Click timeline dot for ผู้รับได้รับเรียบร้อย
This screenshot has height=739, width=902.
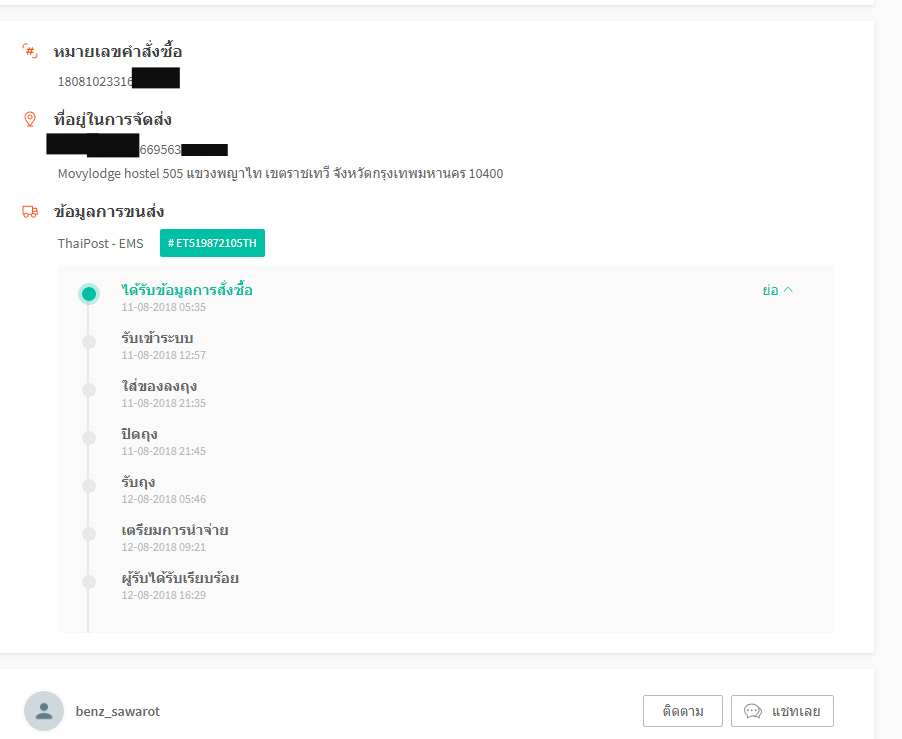[x=89, y=582]
